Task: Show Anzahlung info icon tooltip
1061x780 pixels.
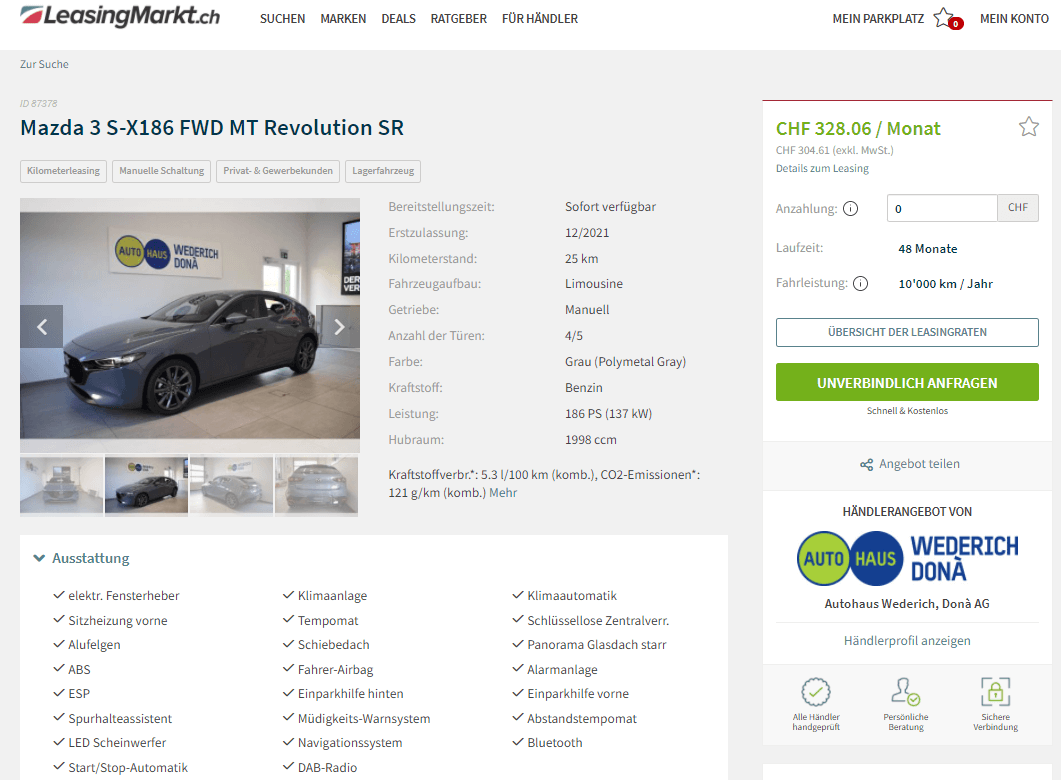Action: point(851,208)
